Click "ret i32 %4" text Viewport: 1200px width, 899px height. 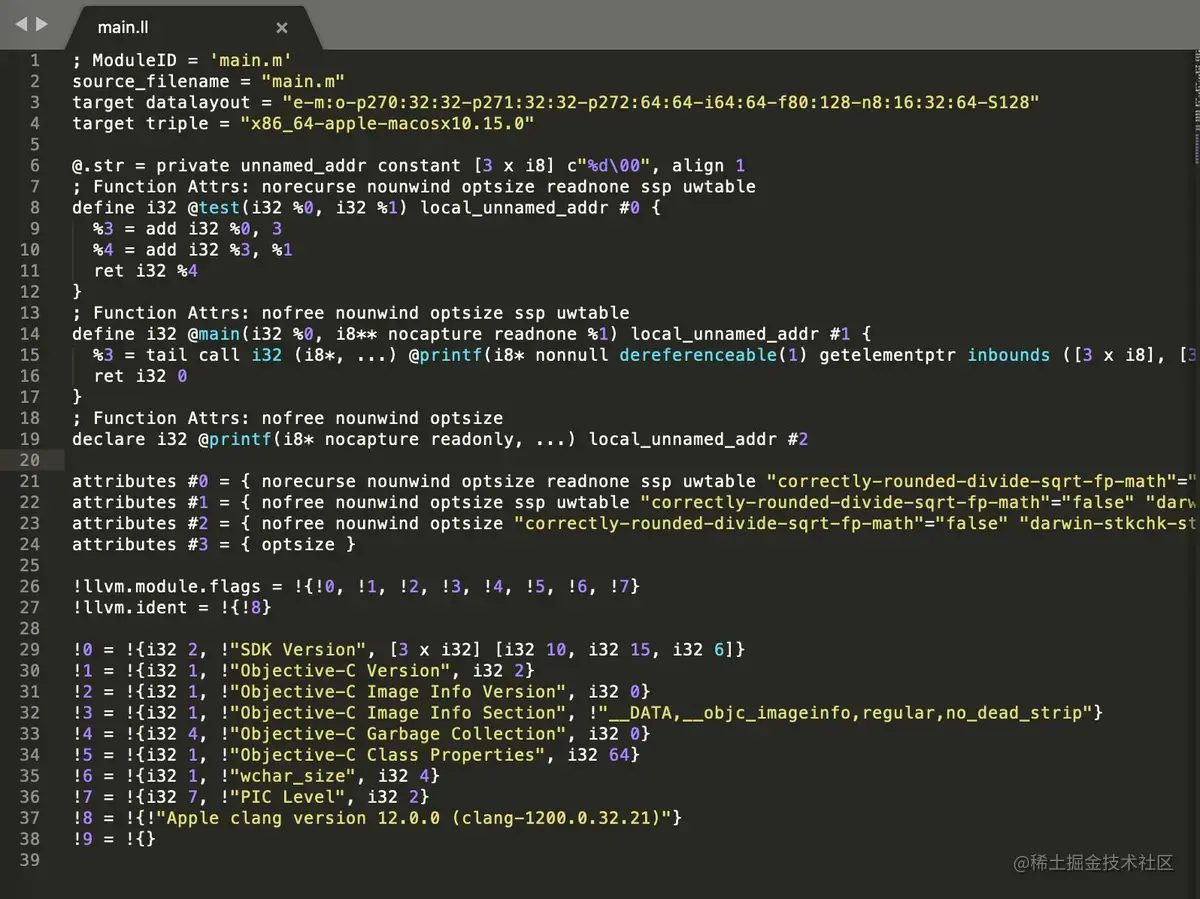point(146,271)
